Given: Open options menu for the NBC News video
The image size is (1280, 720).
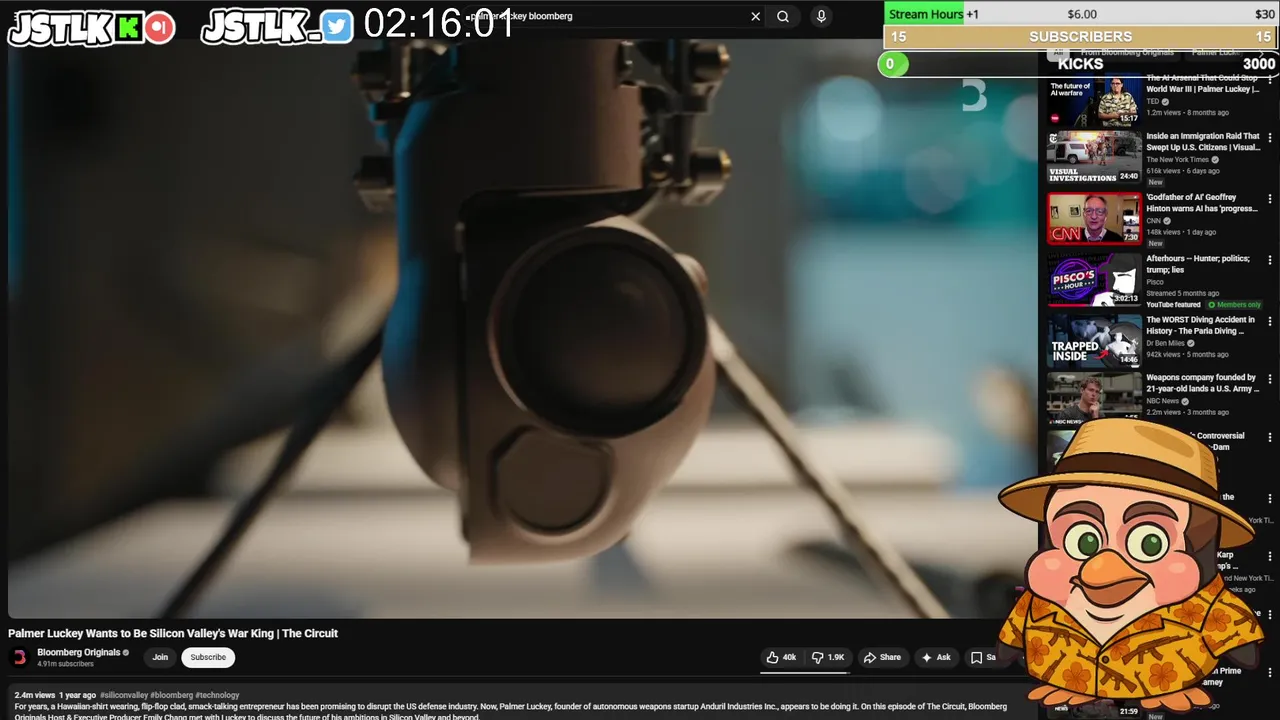Looking at the screenshot, I should 1270,380.
